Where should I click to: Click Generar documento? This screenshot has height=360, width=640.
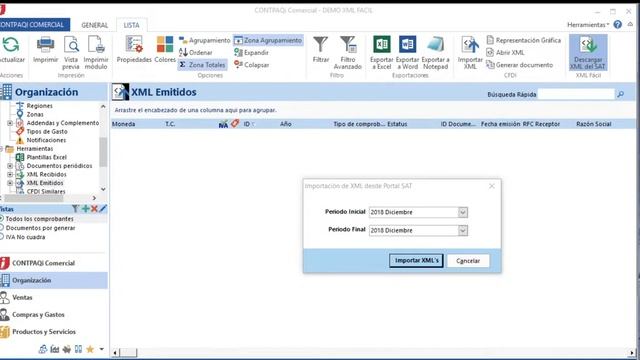point(520,65)
